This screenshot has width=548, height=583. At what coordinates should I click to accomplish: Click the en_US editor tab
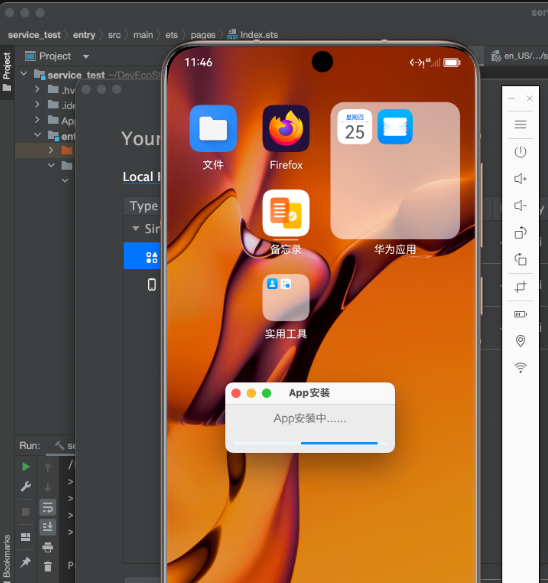(x=519, y=56)
